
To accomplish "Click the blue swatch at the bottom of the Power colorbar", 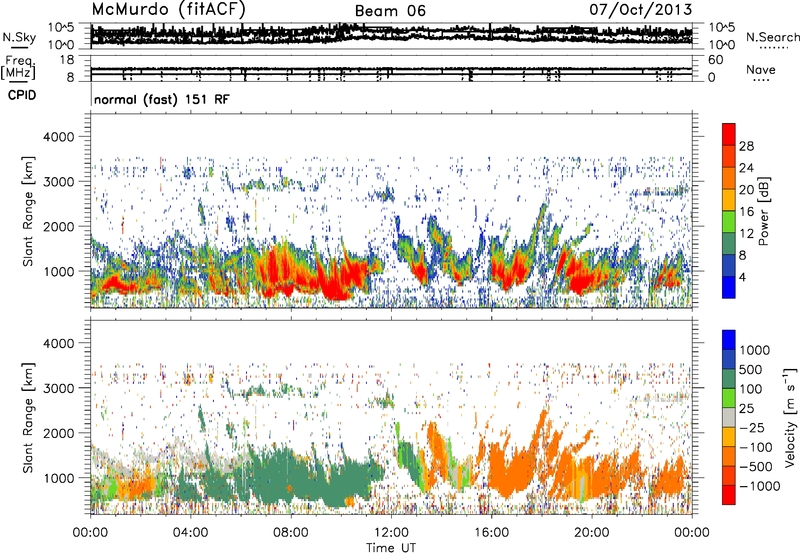I will point(729,287).
